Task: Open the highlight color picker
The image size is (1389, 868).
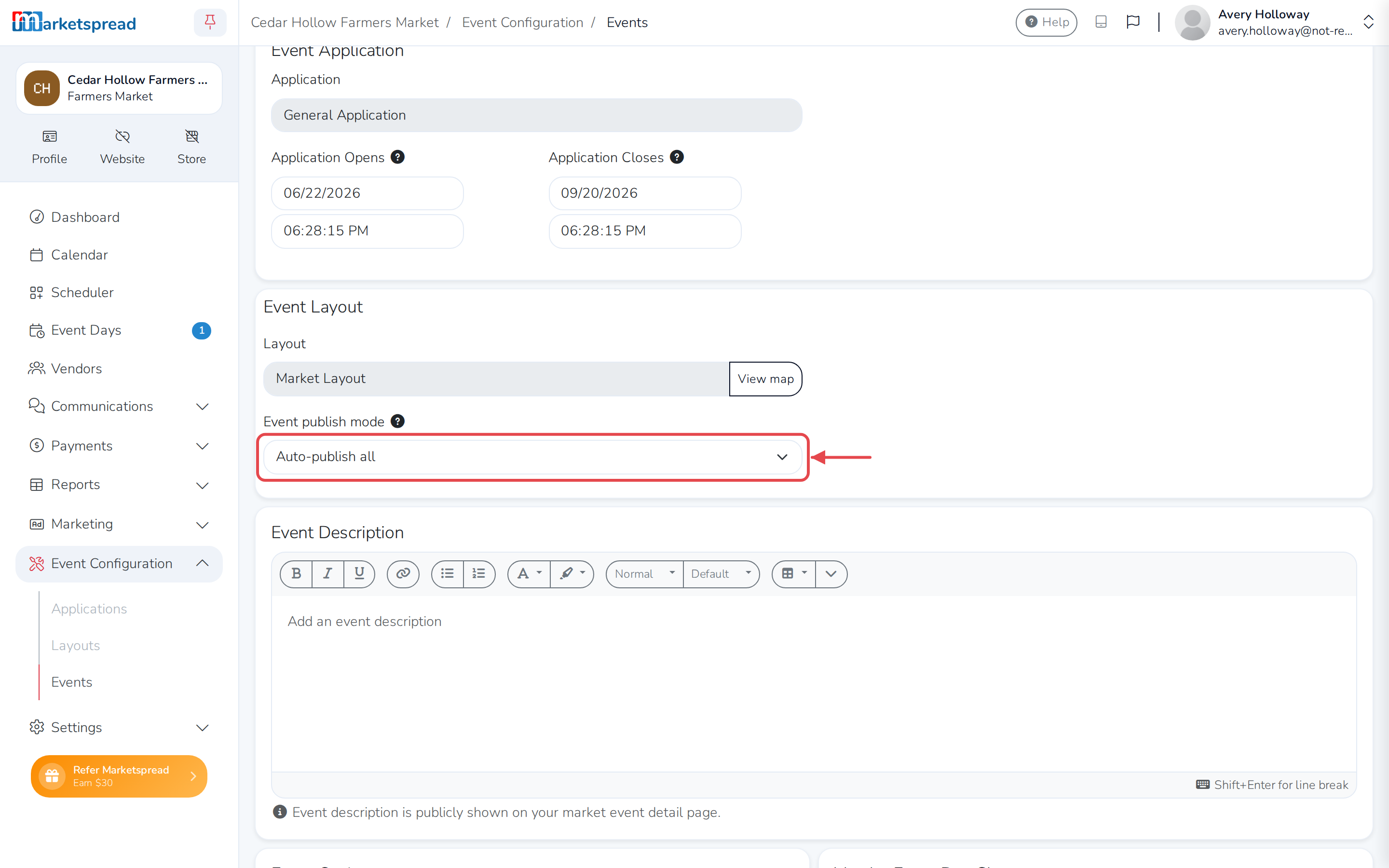Action: pyautogui.click(x=572, y=573)
